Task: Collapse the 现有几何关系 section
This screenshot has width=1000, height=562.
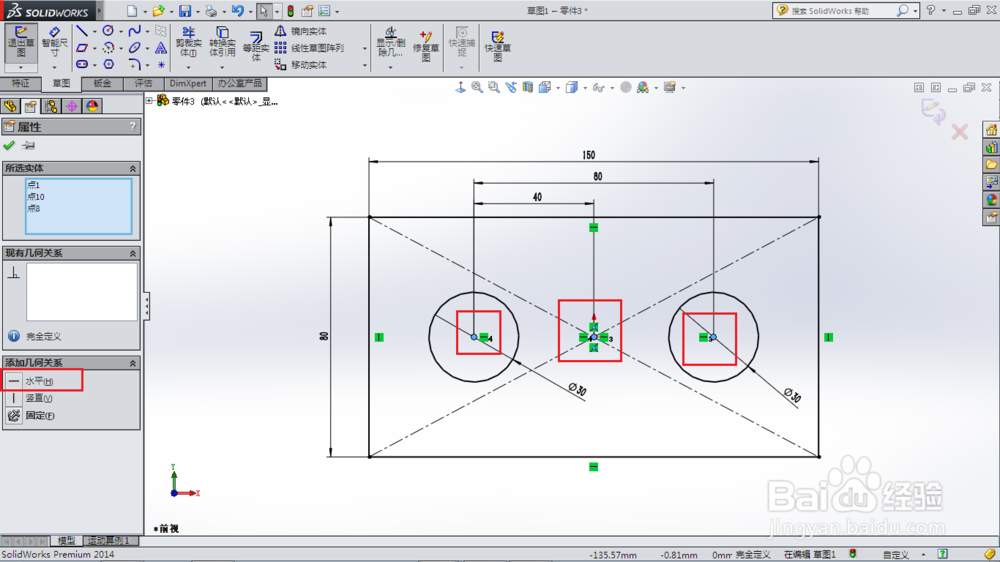Action: (133, 253)
